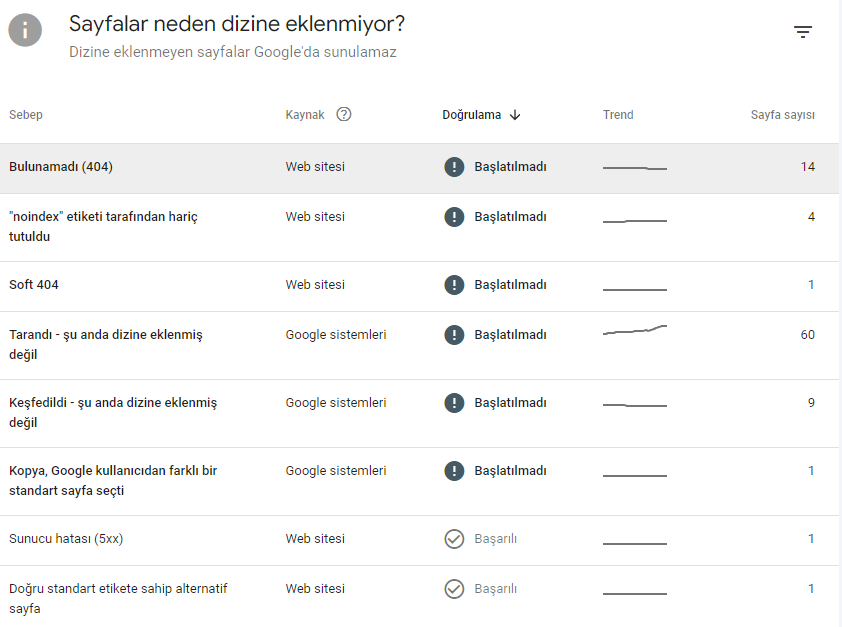Click the success checkmark icon on Sunucu hatası row
This screenshot has width=842, height=627.
point(455,538)
